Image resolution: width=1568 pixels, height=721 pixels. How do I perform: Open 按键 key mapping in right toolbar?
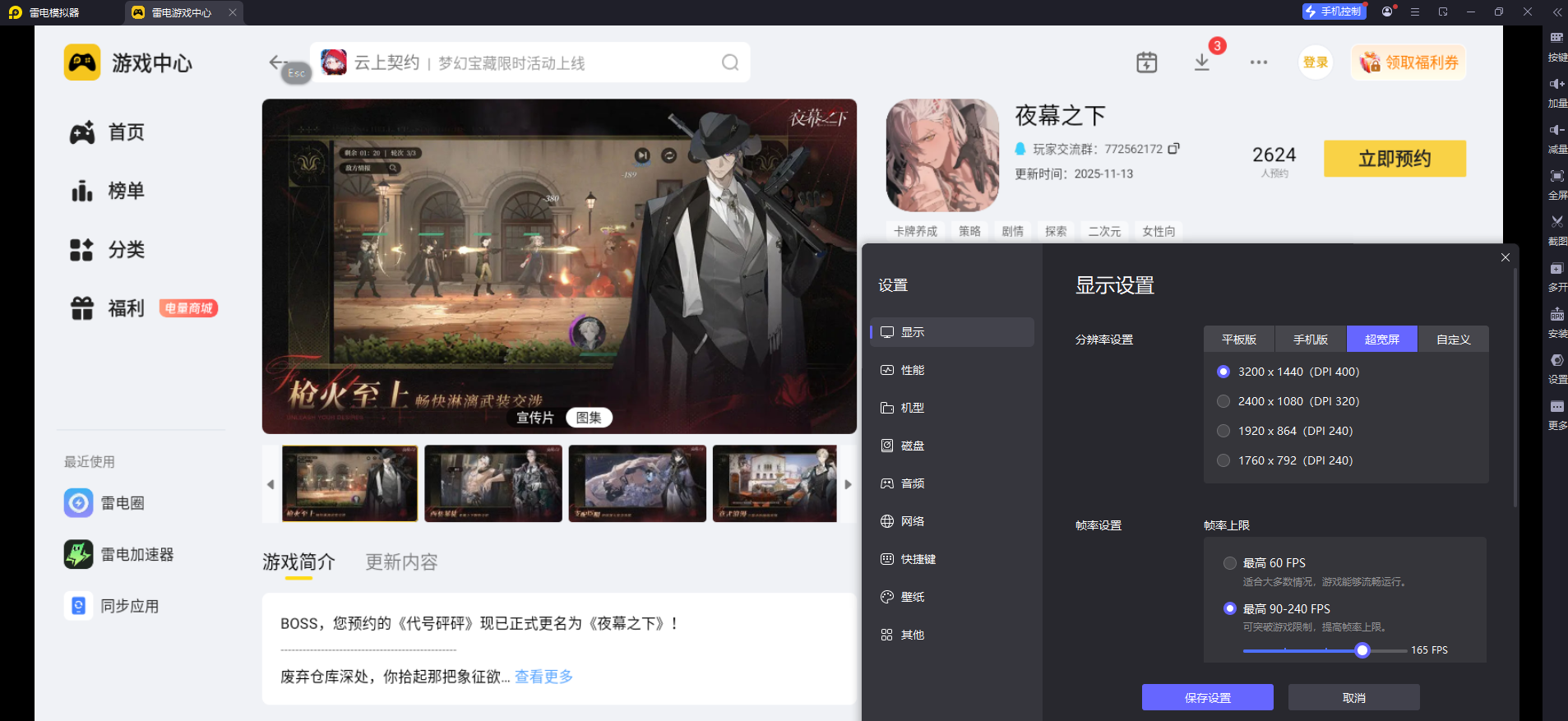coord(1557,46)
